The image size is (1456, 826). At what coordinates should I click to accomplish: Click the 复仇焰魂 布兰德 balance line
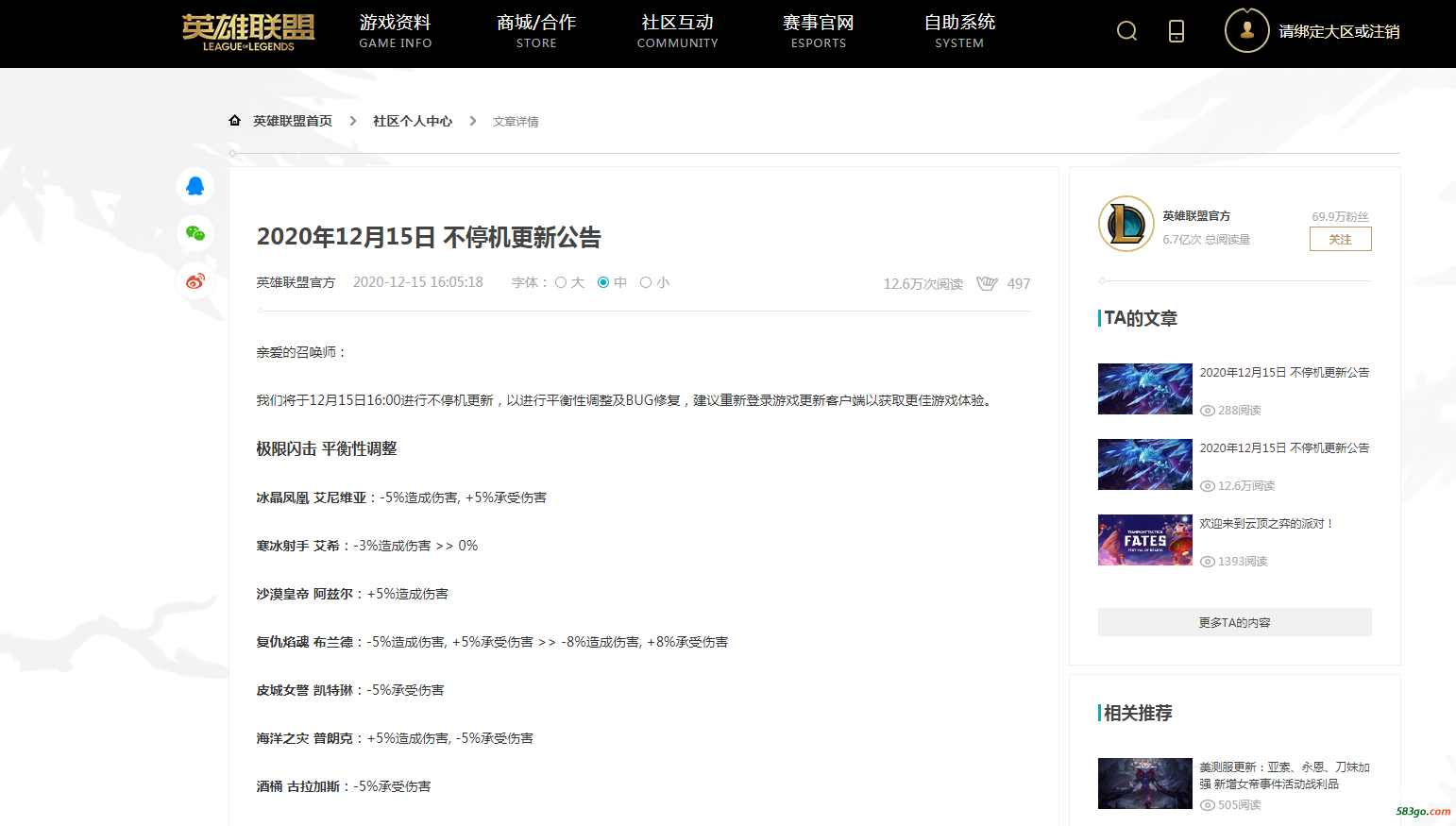[492, 642]
